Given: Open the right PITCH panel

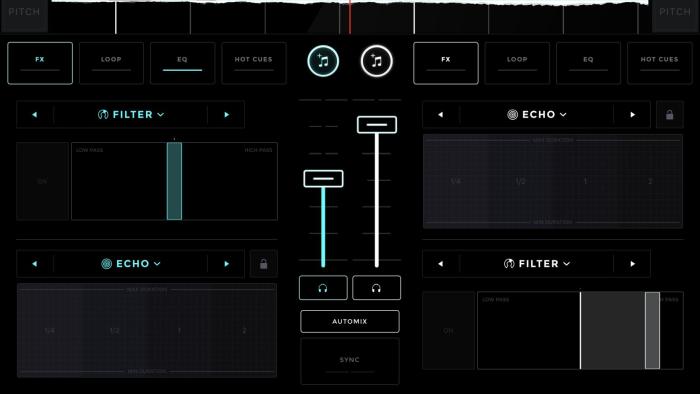Looking at the screenshot, I should [x=675, y=16].
